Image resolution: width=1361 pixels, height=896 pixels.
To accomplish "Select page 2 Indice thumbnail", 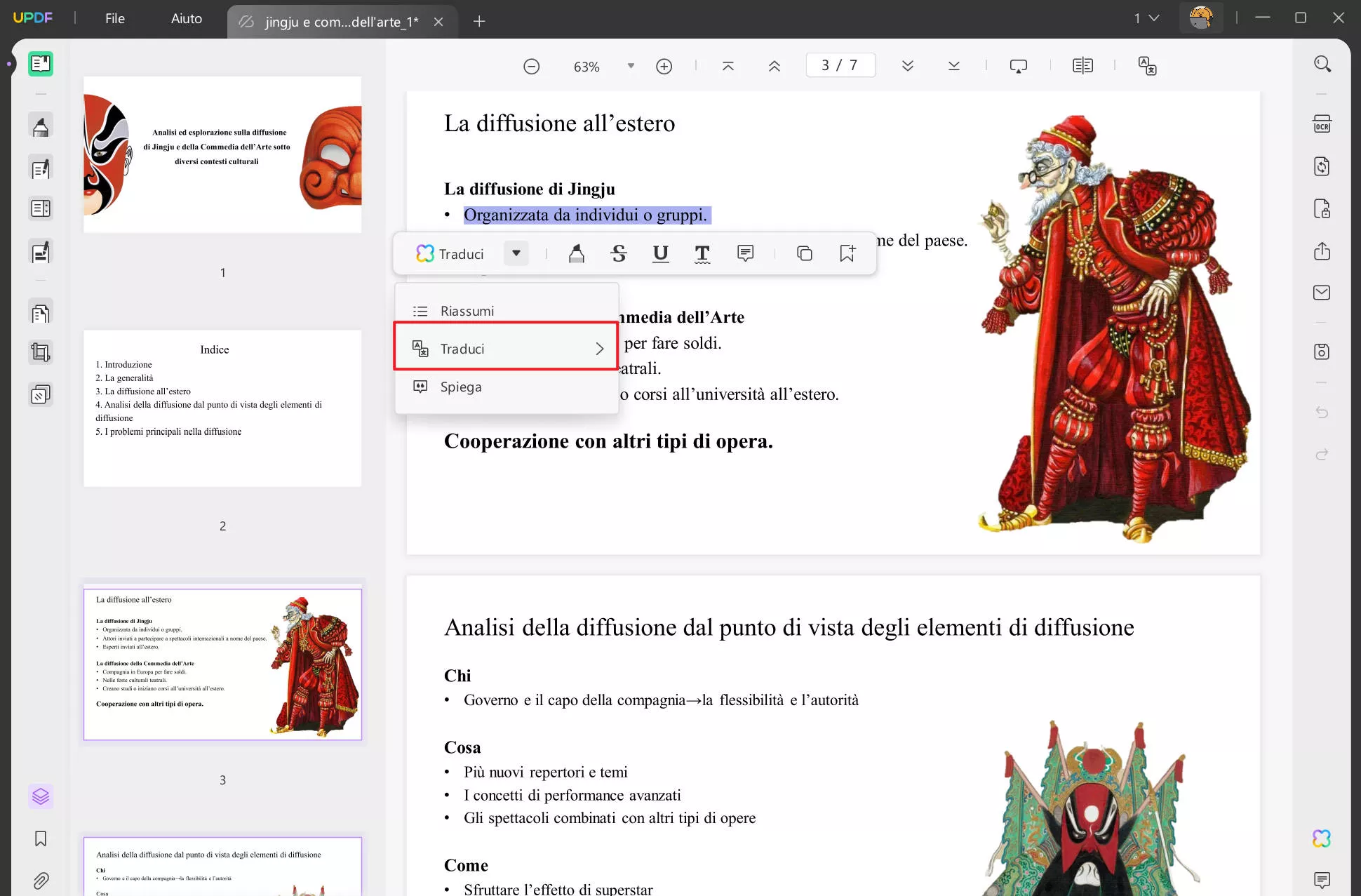I will point(222,408).
